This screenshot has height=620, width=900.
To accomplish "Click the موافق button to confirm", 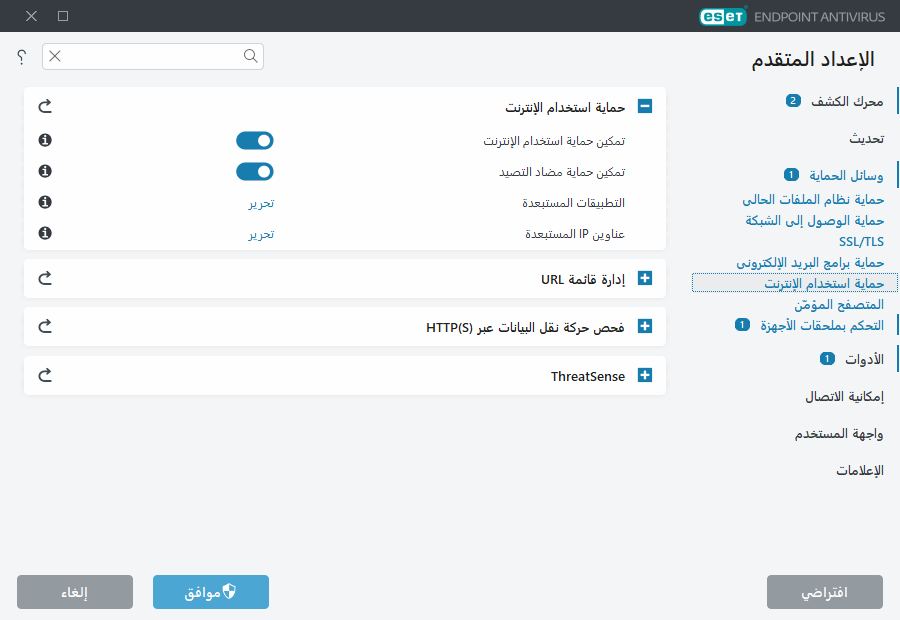I will tap(210, 591).
